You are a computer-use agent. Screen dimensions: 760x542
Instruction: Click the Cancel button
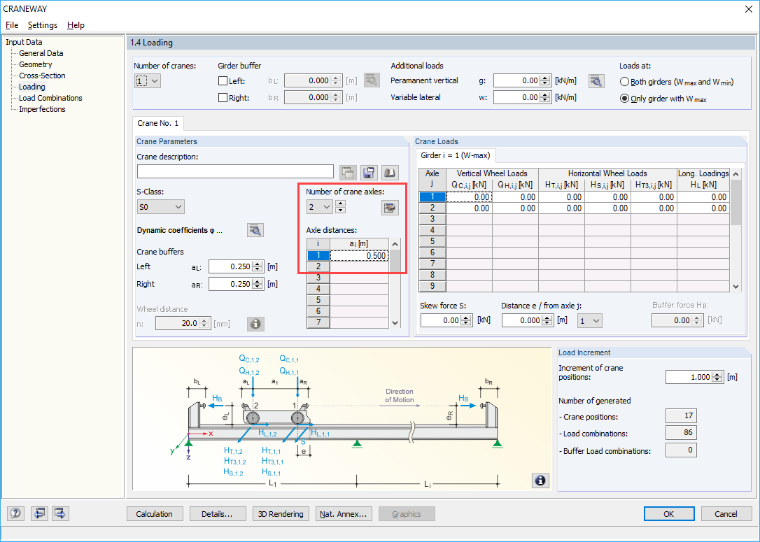(726, 514)
